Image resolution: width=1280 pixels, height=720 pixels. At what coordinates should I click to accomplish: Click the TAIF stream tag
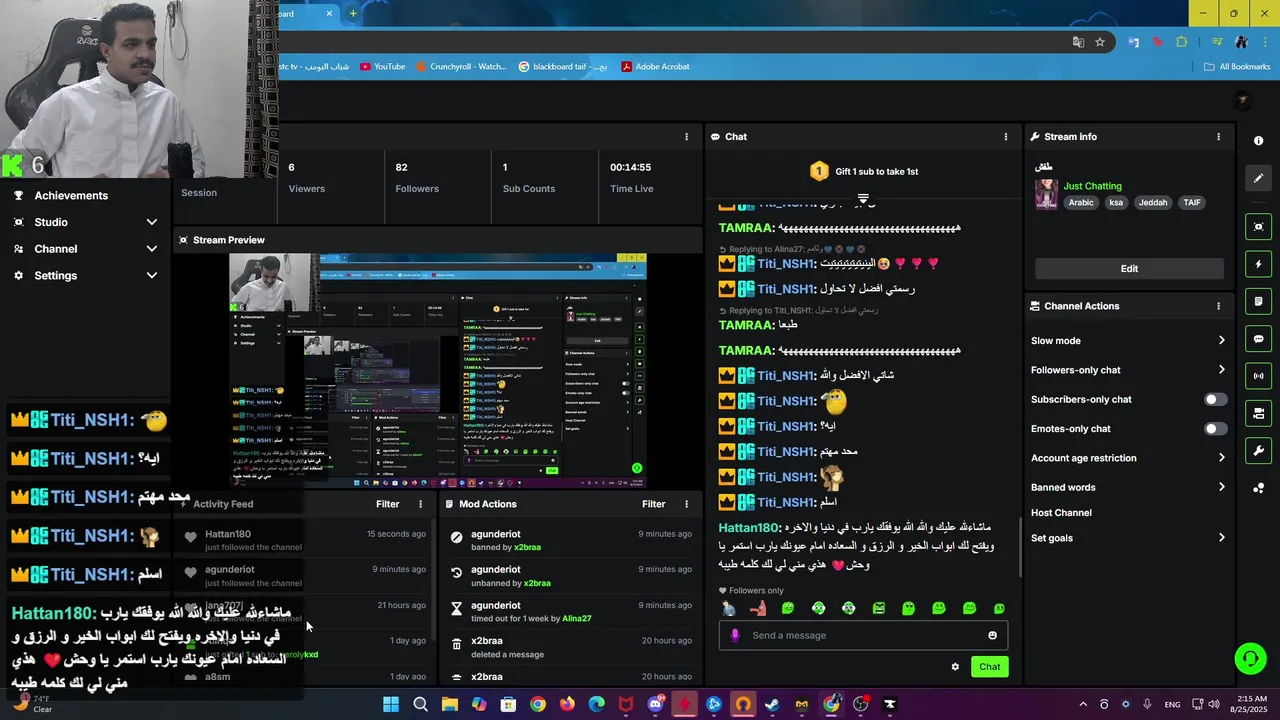(1192, 203)
